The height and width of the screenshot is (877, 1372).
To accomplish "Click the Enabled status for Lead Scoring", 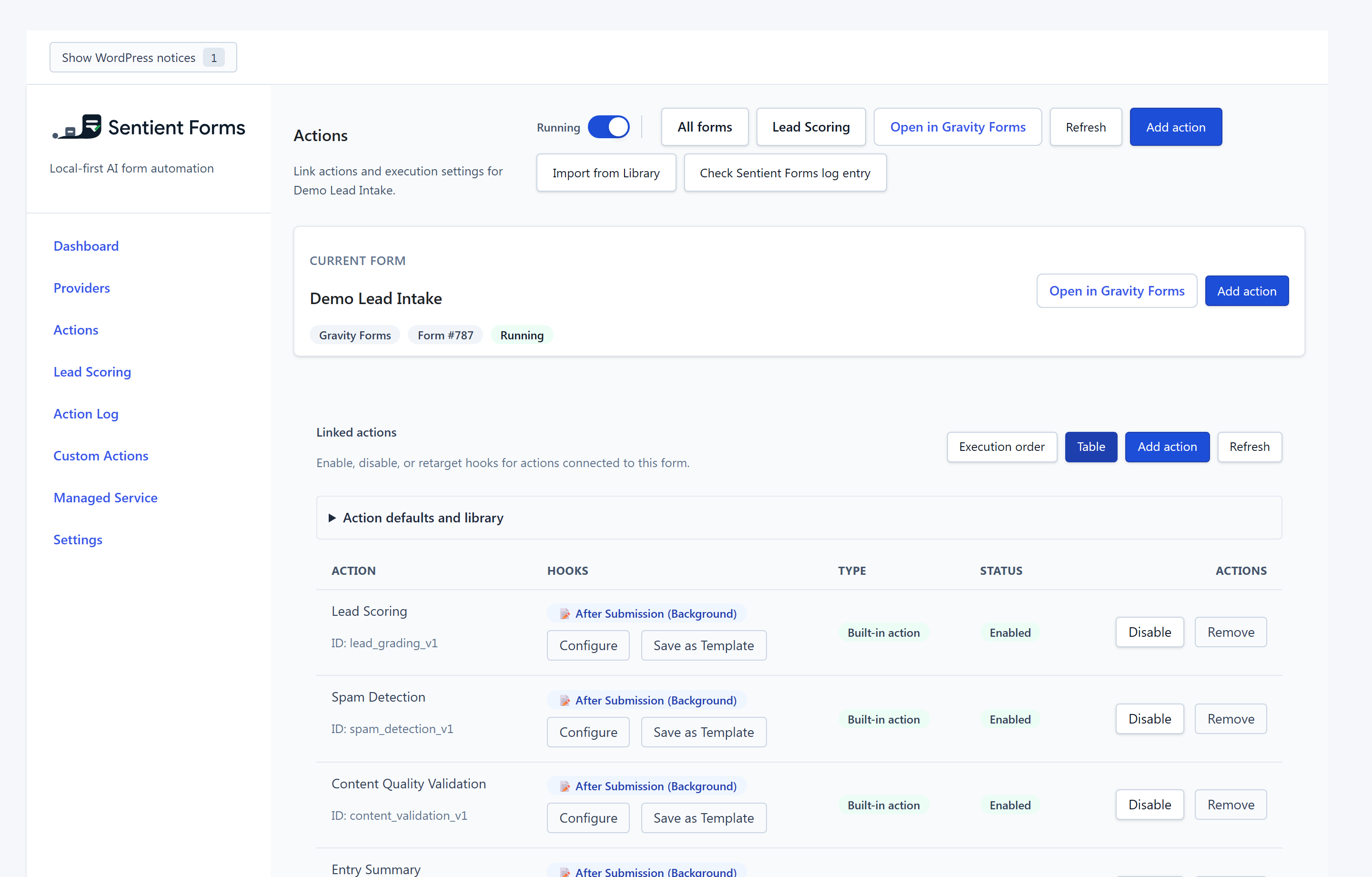I will click(1009, 632).
